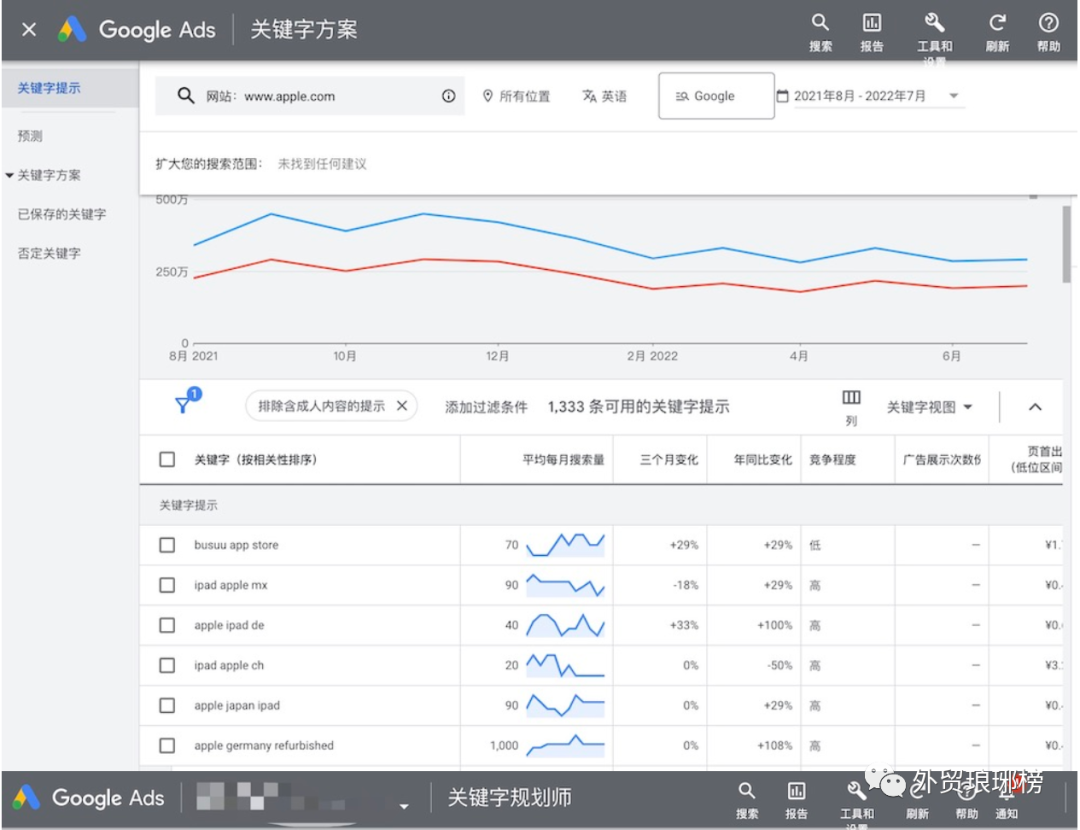Open the account dropdown arrow in the bottom bar
The image size is (1080, 830).
pyautogui.click(x=404, y=806)
